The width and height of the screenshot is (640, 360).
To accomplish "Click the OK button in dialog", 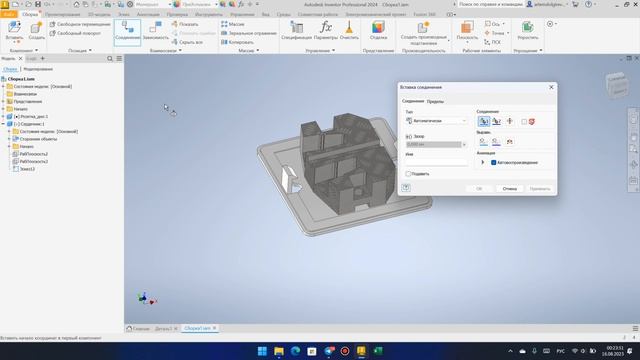I will click(x=479, y=189).
